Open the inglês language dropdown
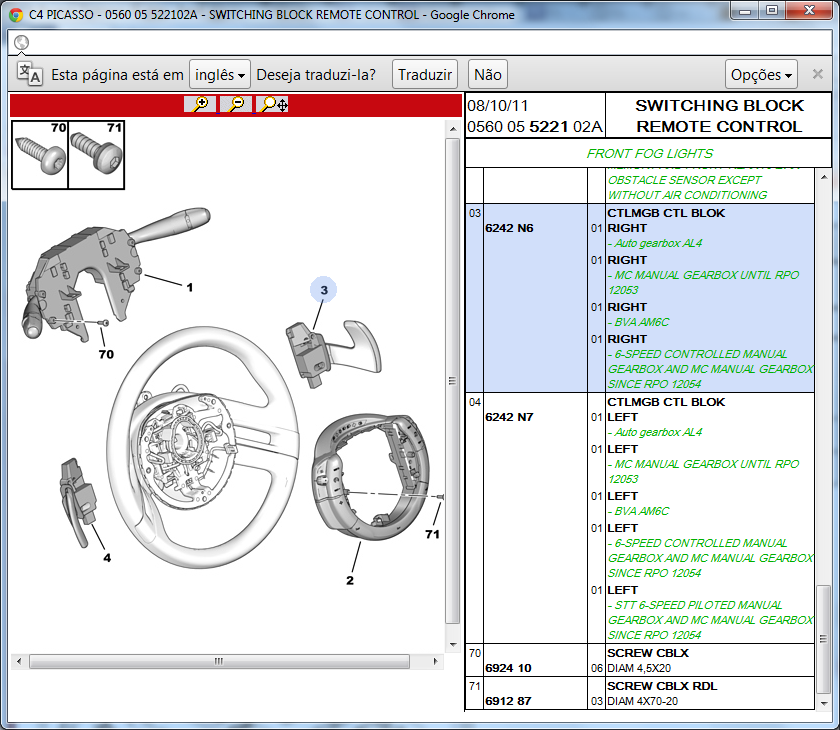This screenshot has height=730, width=840. coord(220,74)
